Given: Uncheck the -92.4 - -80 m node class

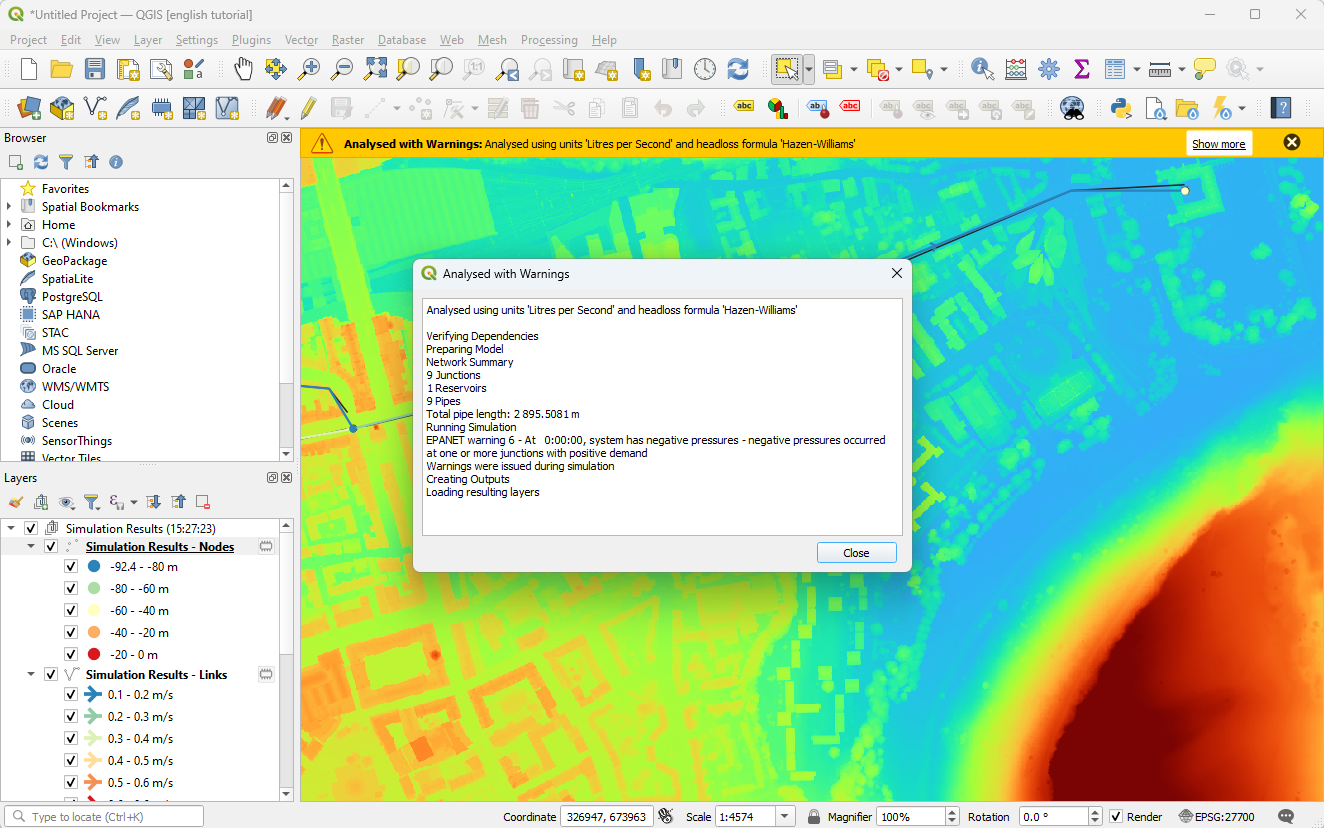Looking at the screenshot, I should coord(71,567).
